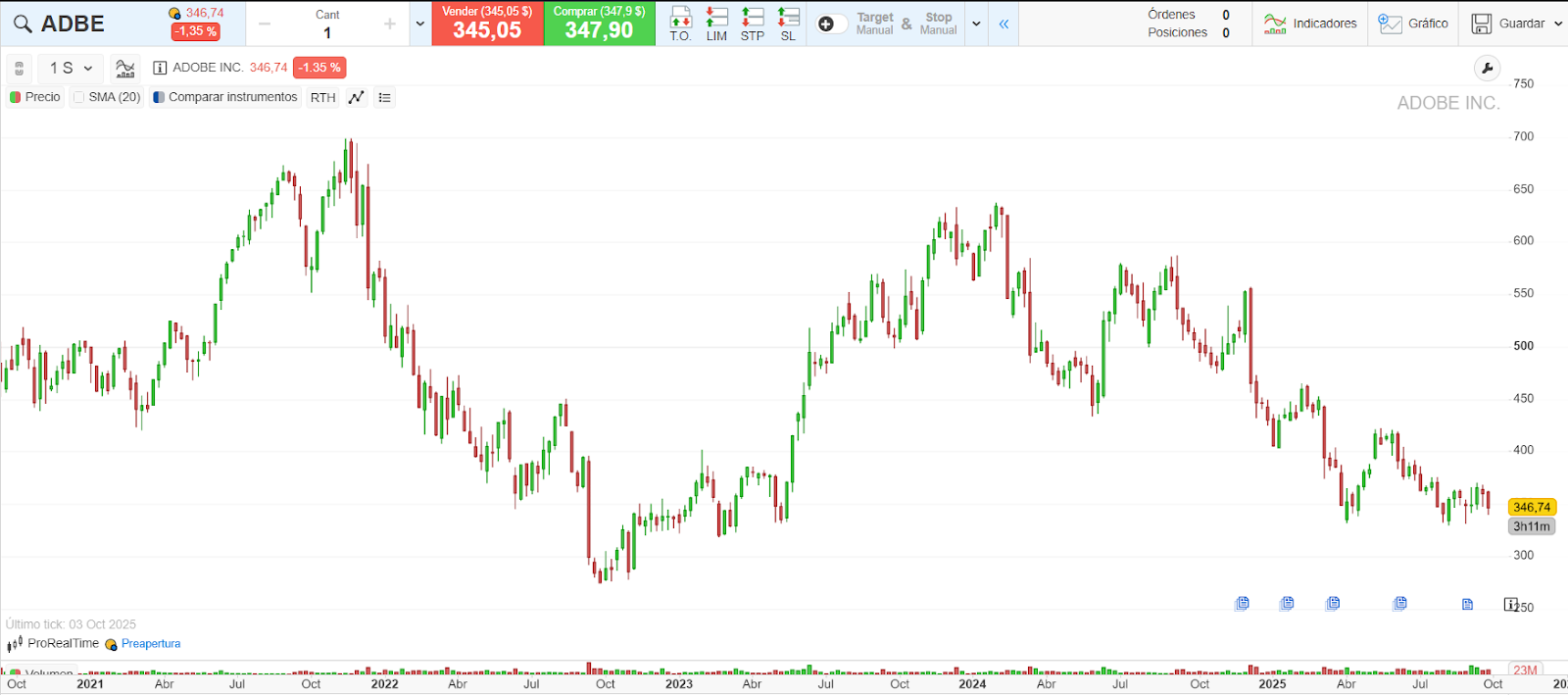This screenshot has width=1568, height=695.
Task: Open chart settings wrench icon
Action: click(x=1487, y=68)
